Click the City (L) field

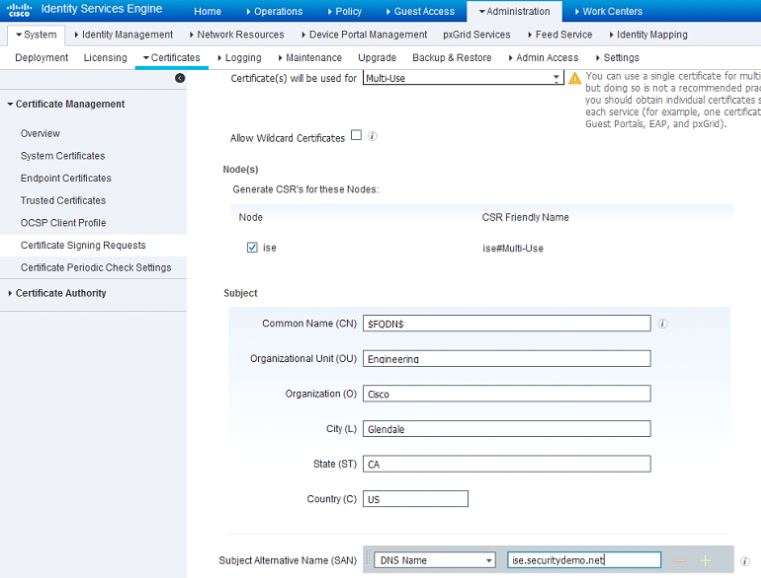point(507,429)
